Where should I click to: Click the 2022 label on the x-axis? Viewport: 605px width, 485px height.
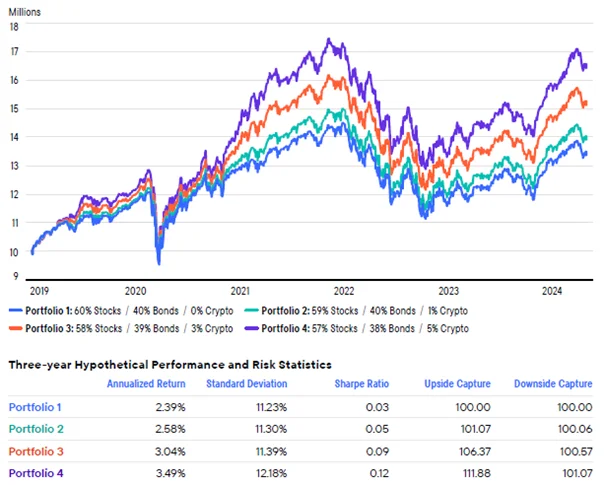tap(344, 291)
